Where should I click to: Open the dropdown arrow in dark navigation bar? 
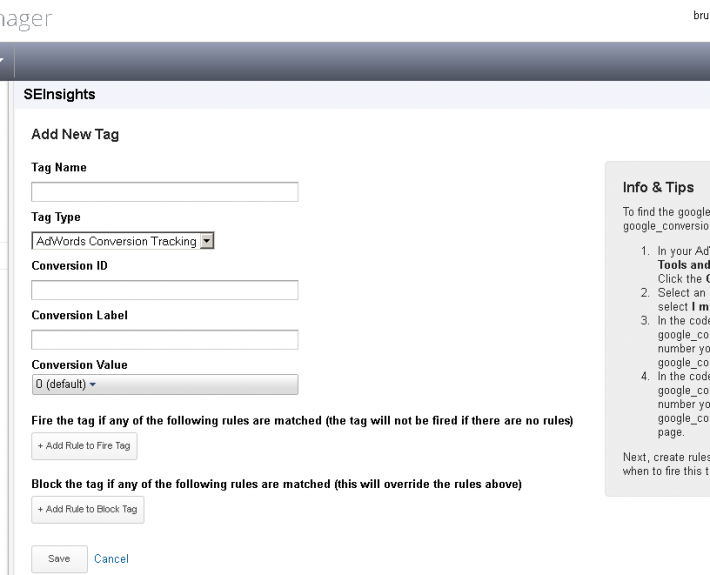tap(5, 61)
